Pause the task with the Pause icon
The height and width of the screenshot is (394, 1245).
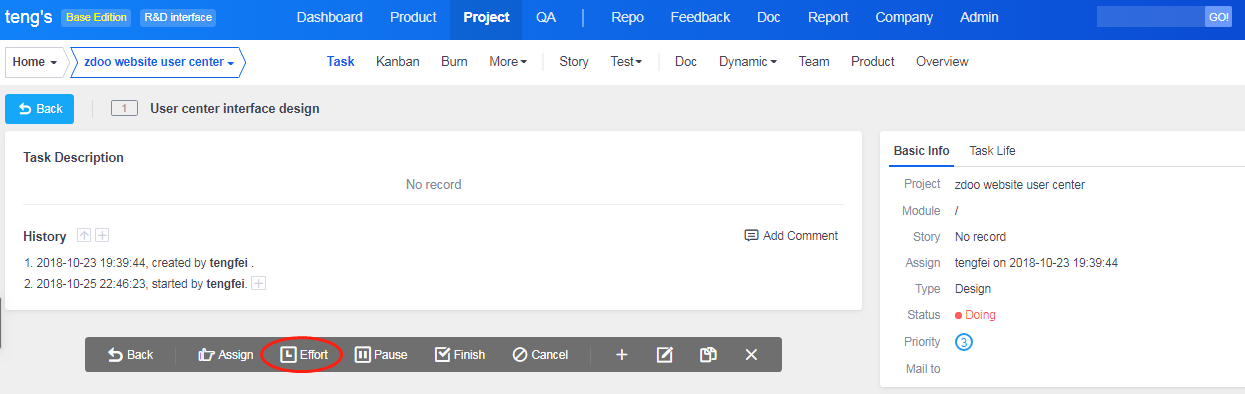coord(363,355)
